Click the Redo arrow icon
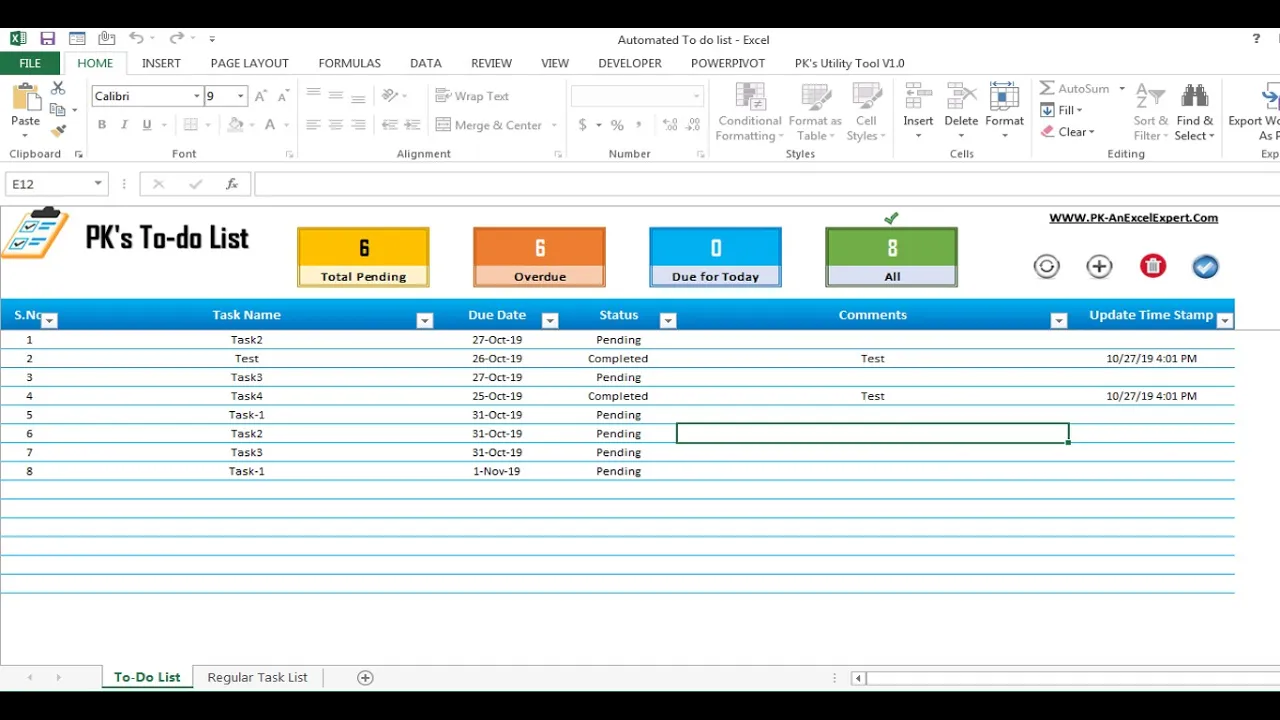 (x=176, y=39)
